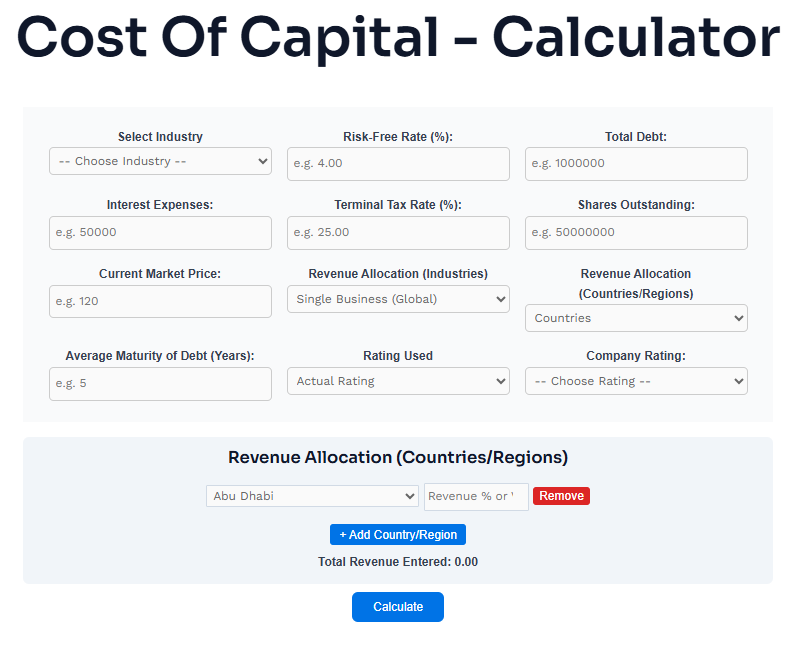Screen dimensions: 809x648
Task: Expand the Company Rating dropdown
Action: click(636, 381)
